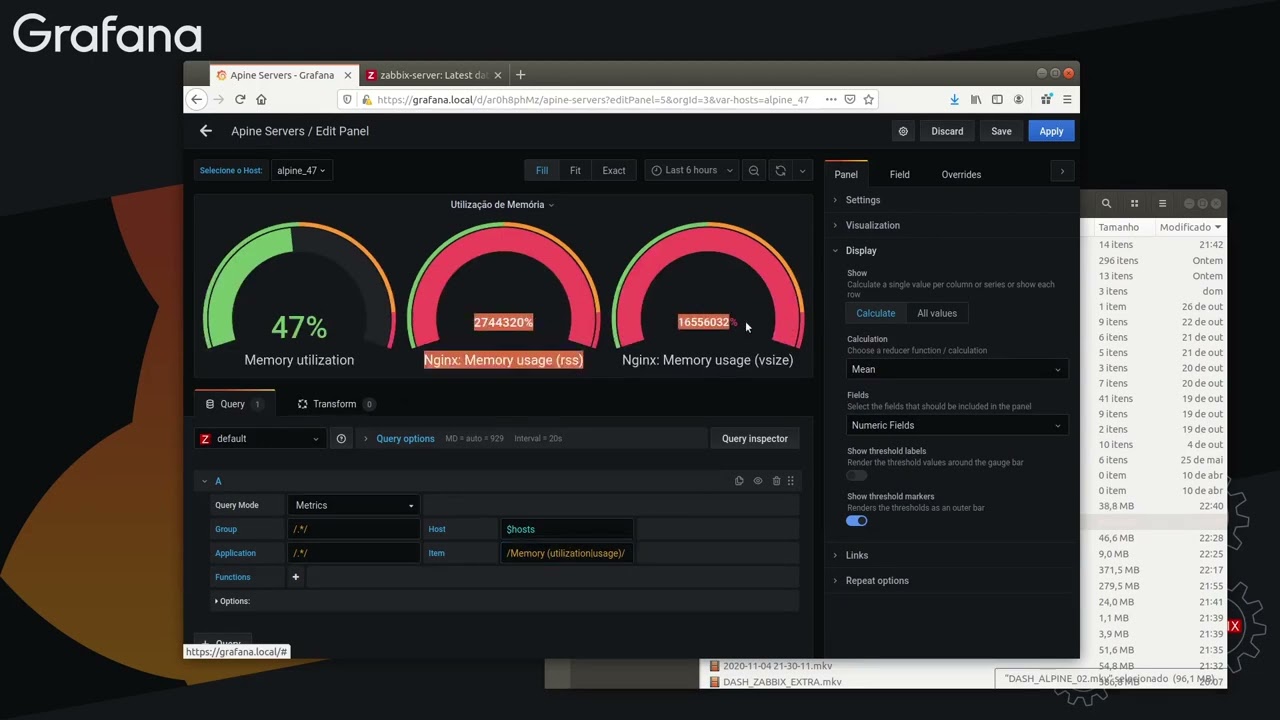Open the data source help icon

click(341, 439)
